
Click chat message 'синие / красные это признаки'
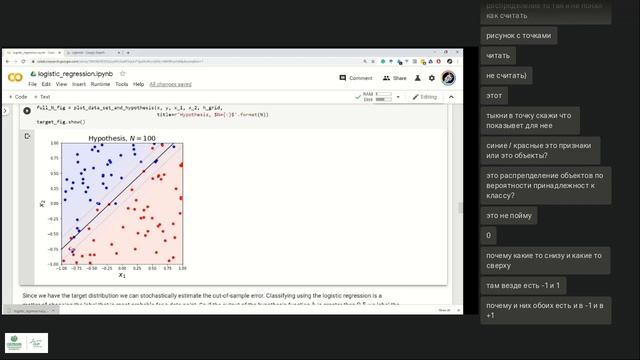tap(540, 151)
